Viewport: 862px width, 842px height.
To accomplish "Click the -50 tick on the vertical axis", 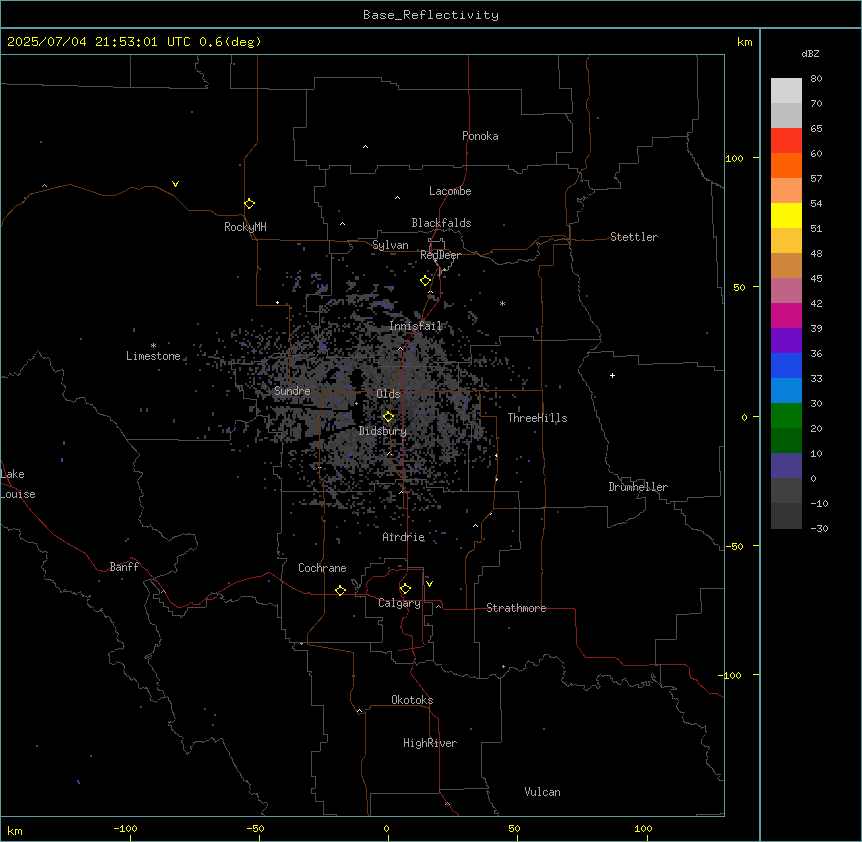I will click(734, 546).
